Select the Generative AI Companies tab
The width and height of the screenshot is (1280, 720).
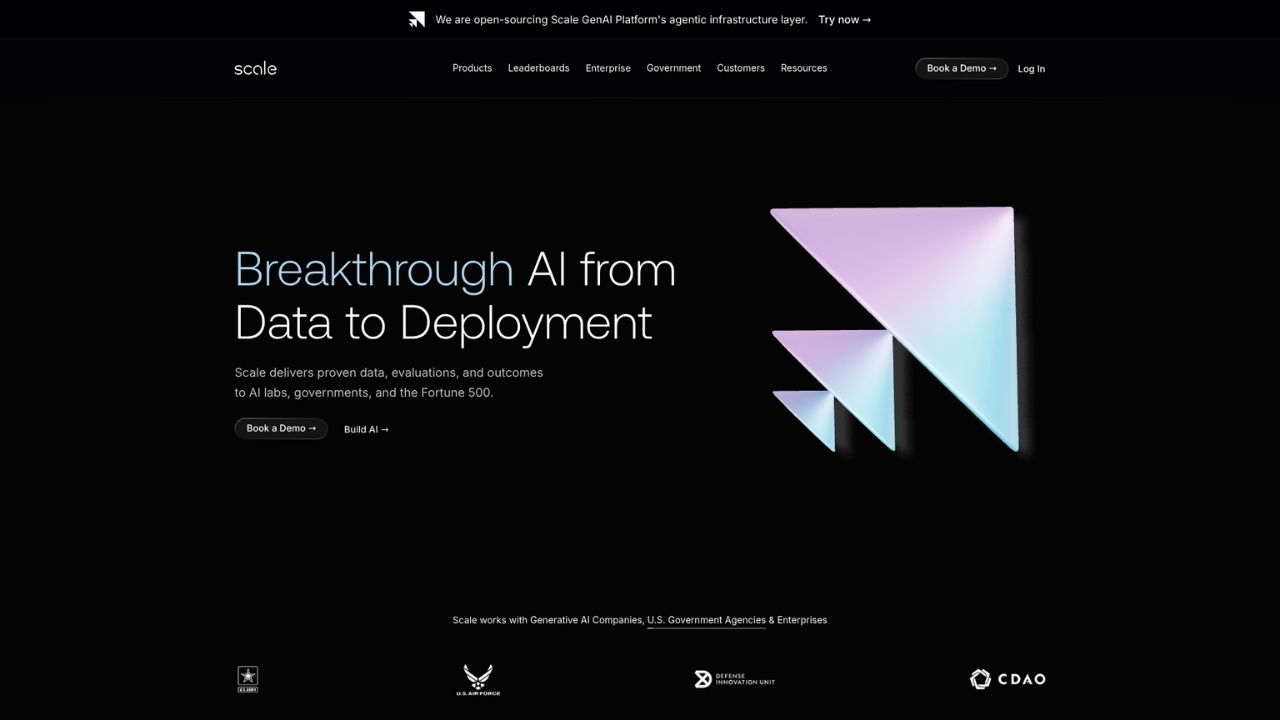coord(586,620)
